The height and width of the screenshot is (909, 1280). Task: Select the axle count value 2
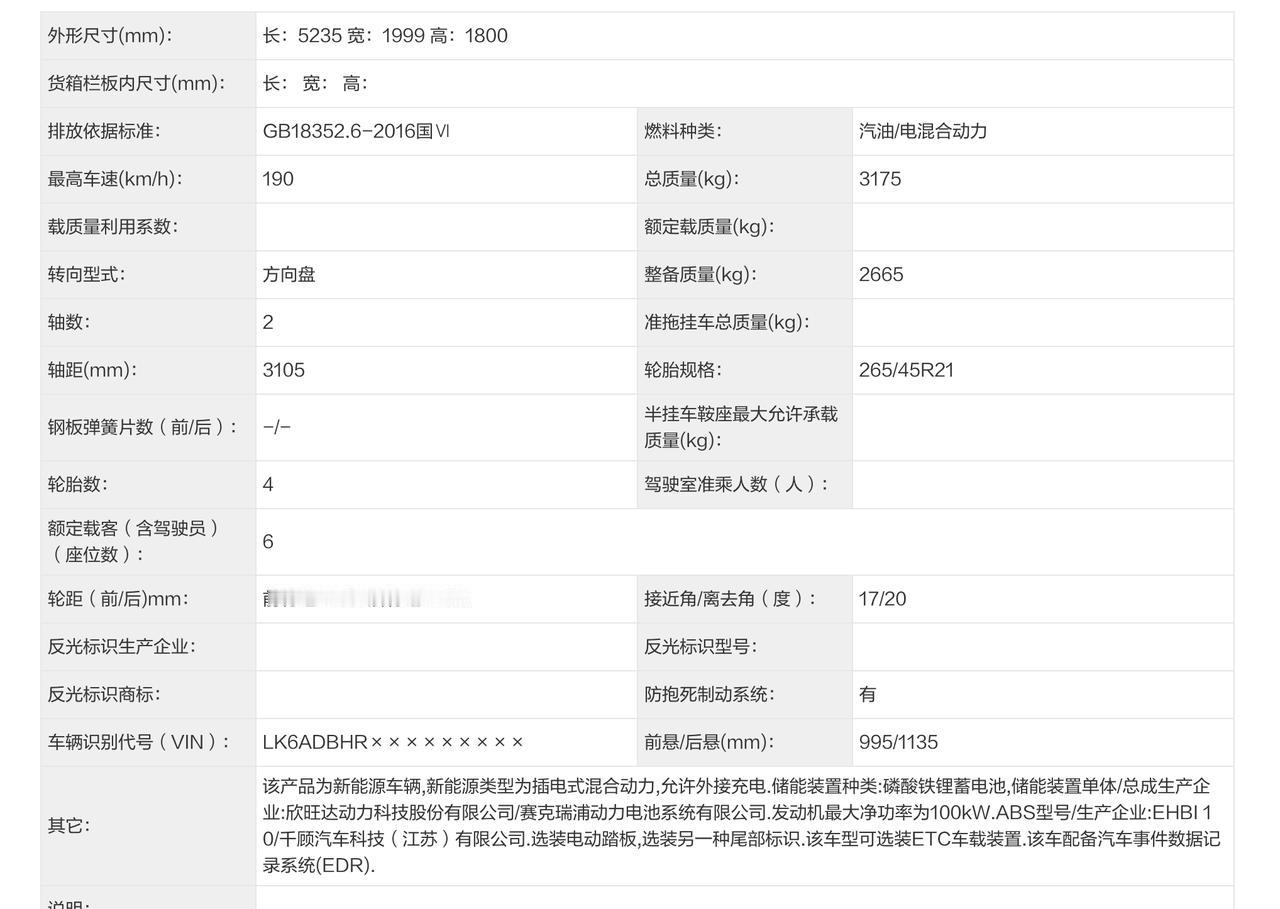click(x=268, y=322)
